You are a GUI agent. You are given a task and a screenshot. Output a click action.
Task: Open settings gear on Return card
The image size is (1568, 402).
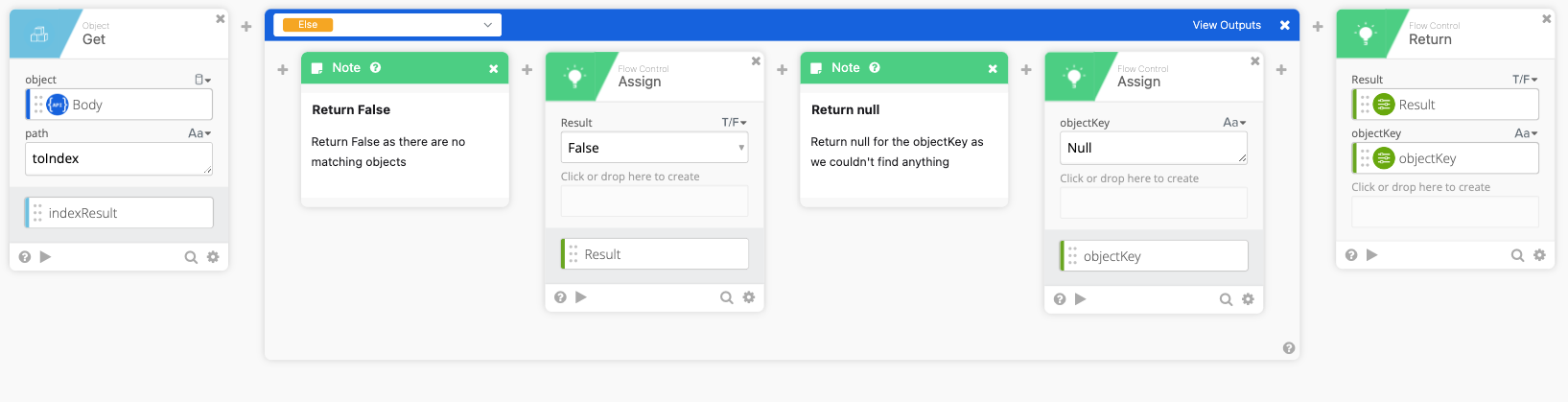coord(1539,255)
